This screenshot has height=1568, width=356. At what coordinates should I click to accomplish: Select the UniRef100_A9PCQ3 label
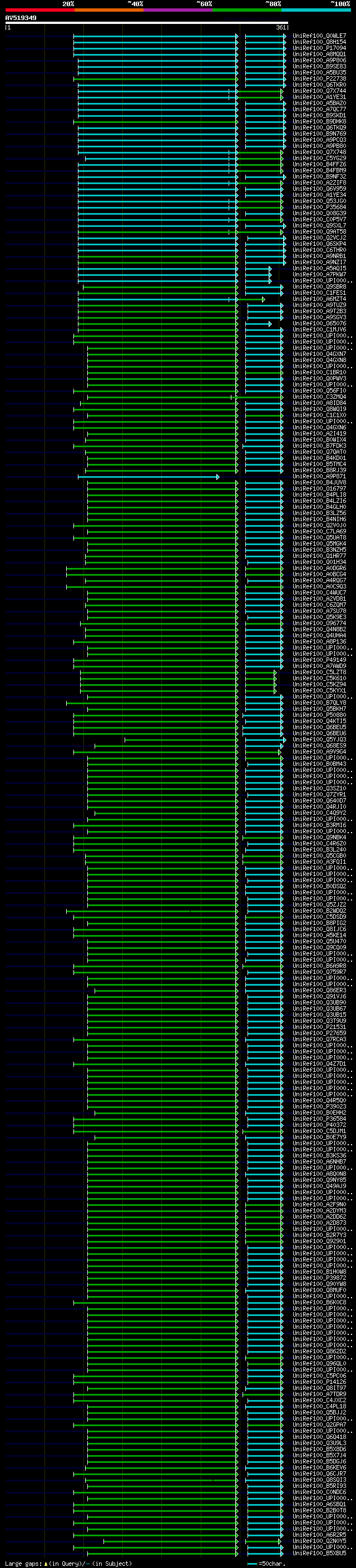tap(319, 140)
